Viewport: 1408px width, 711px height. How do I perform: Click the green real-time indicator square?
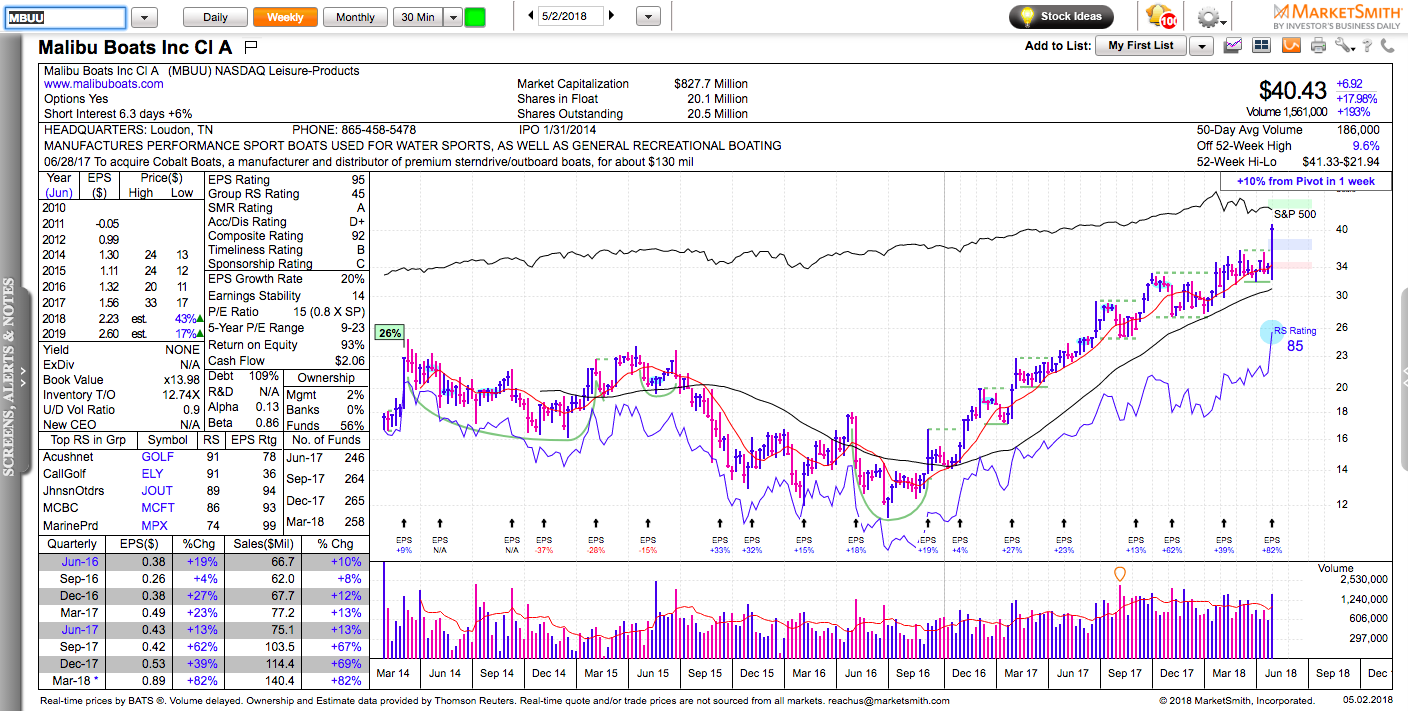click(x=475, y=17)
